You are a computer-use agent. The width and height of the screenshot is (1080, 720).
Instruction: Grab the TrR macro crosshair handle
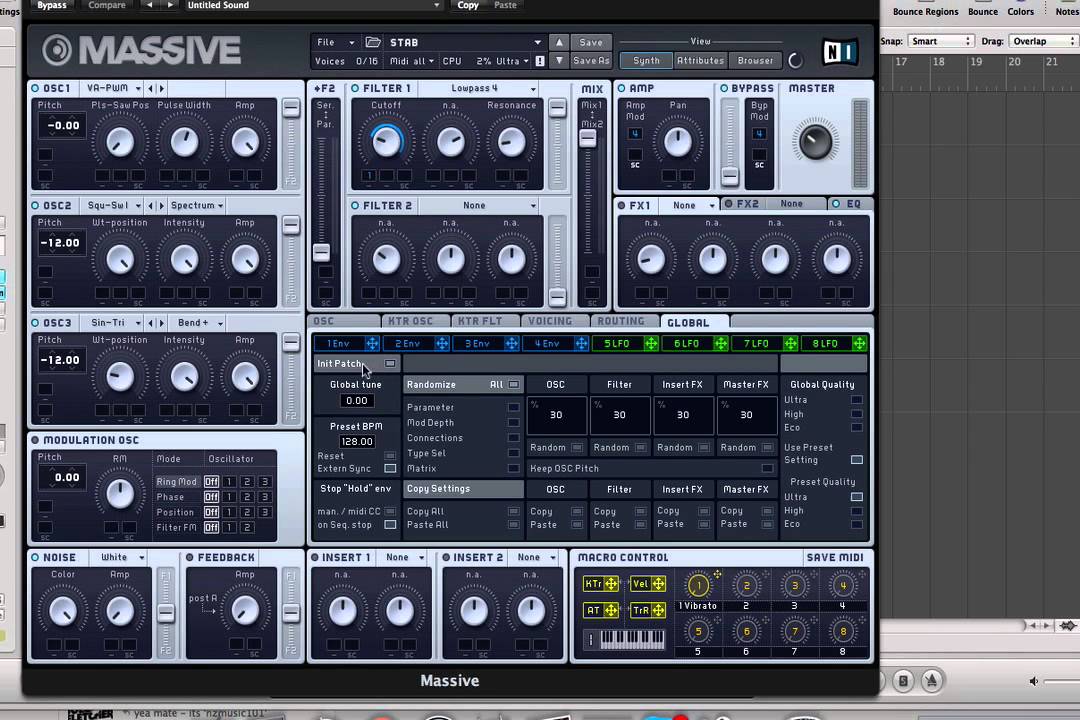[x=658, y=610]
